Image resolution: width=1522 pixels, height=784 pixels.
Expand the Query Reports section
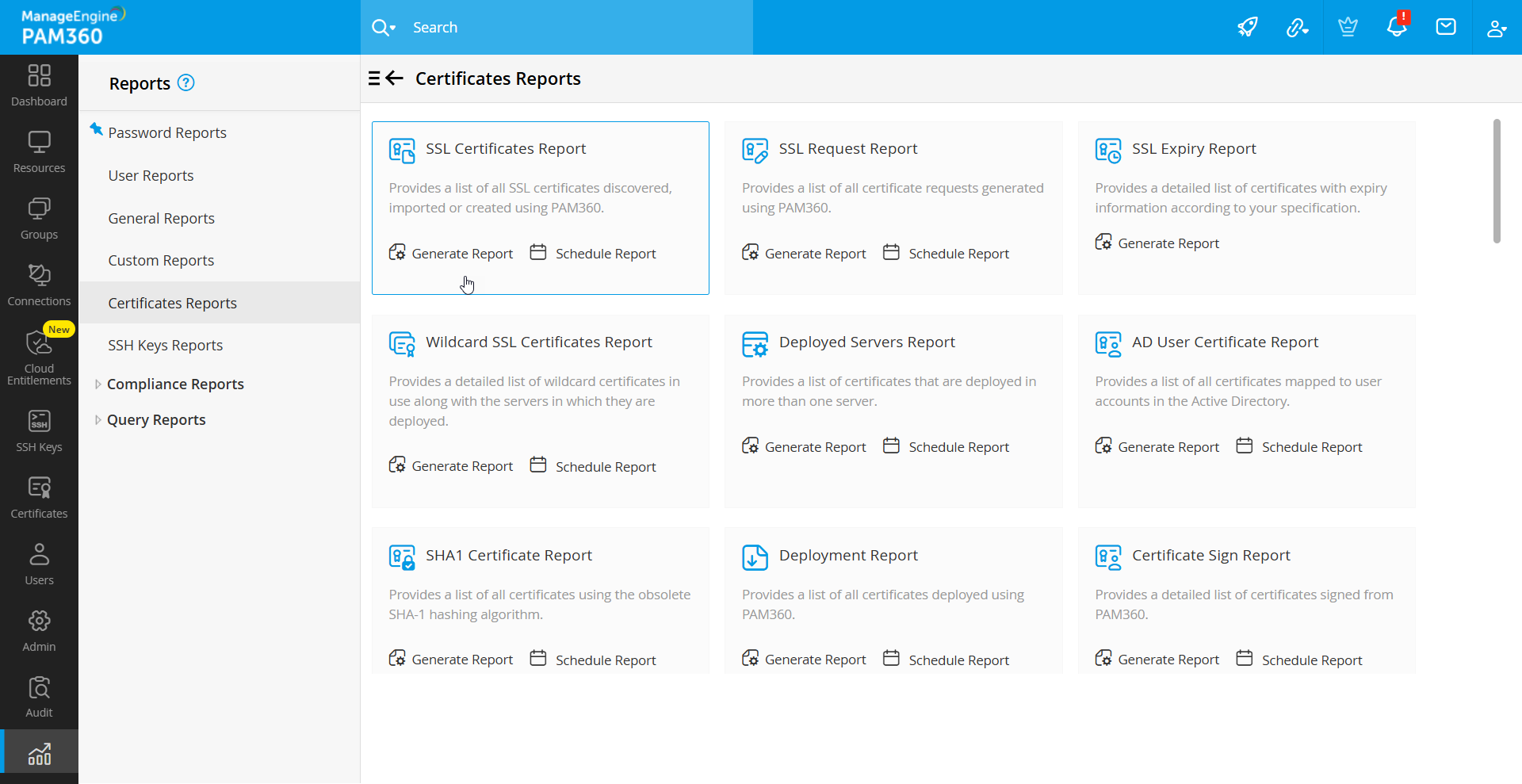(x=157, y=419)
